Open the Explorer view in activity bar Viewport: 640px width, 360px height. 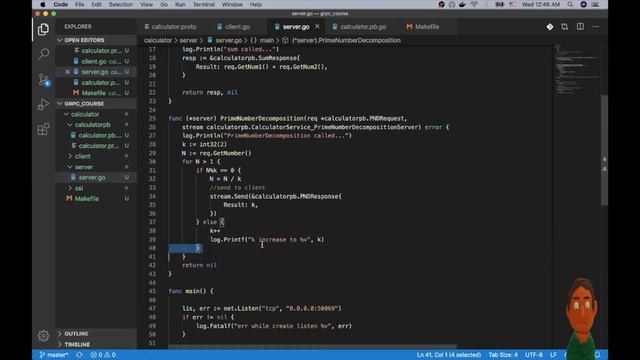tap(43, 29)
